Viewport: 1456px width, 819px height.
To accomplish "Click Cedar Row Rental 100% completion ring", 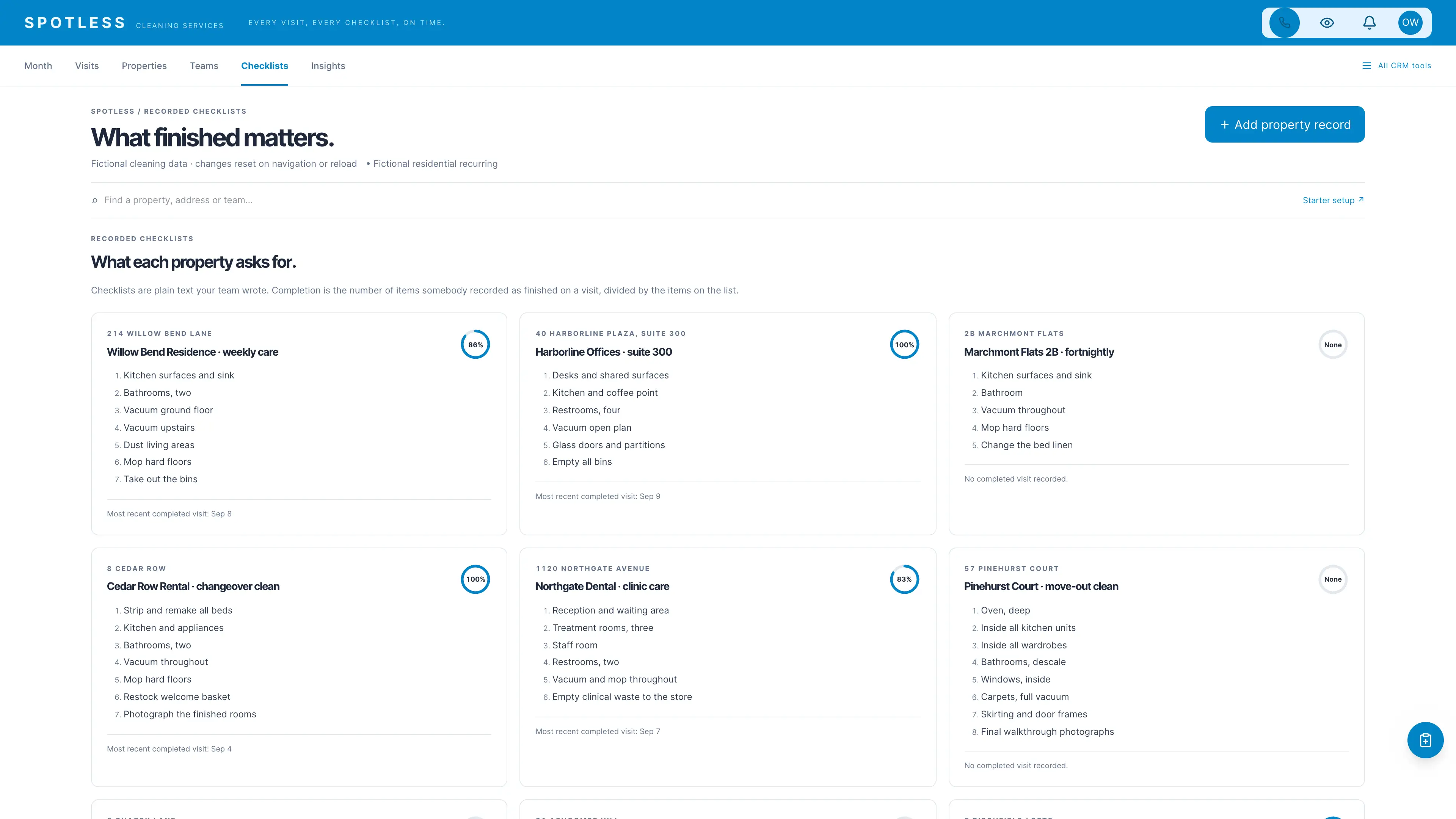I will [475, 579].
